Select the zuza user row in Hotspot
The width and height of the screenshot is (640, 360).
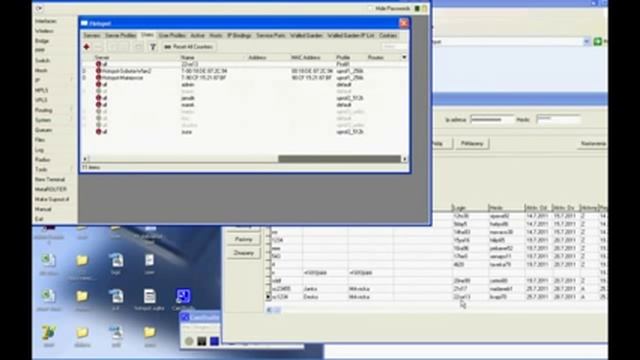245,132
